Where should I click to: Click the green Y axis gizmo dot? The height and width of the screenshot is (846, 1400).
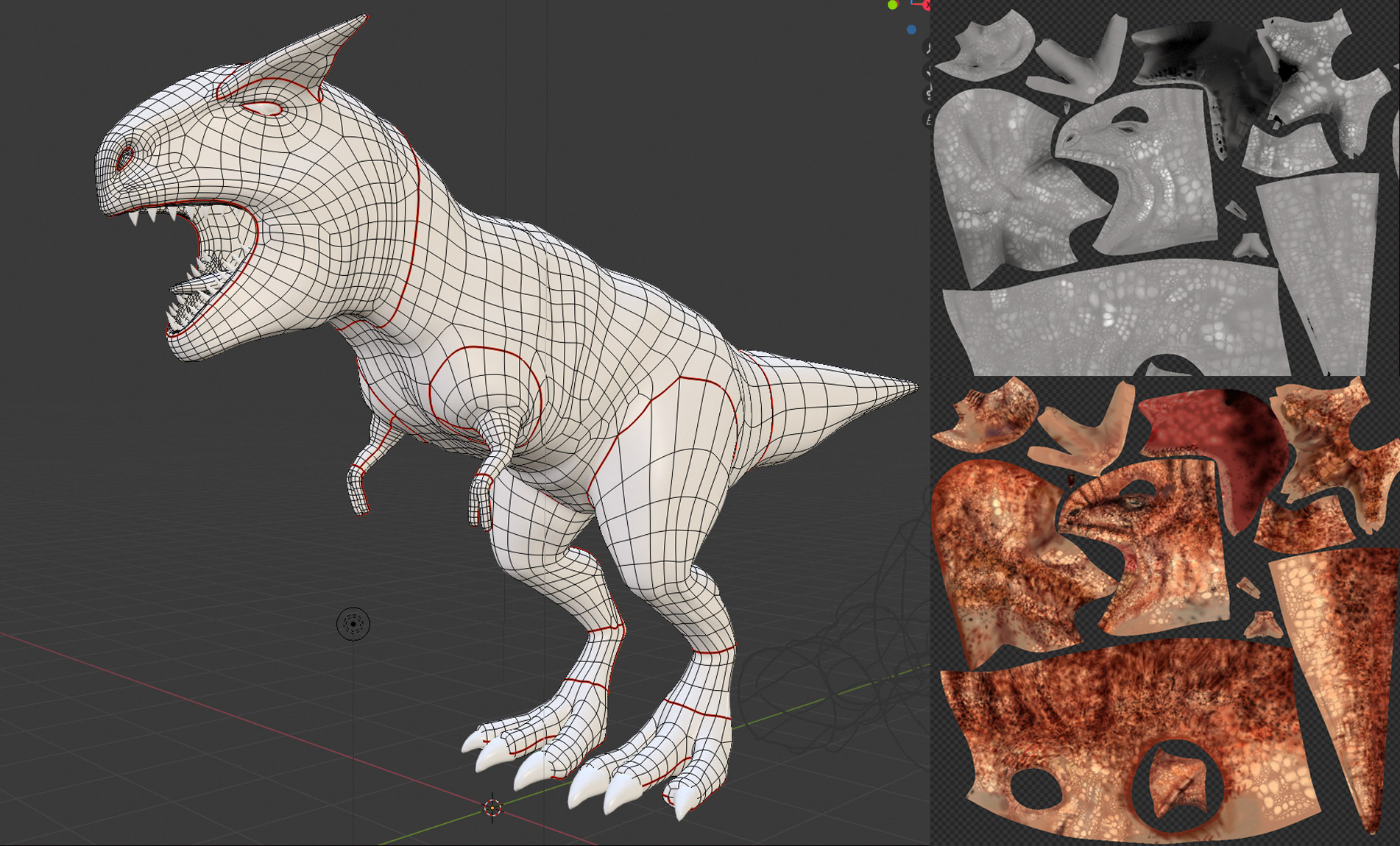tap(892, 5)
